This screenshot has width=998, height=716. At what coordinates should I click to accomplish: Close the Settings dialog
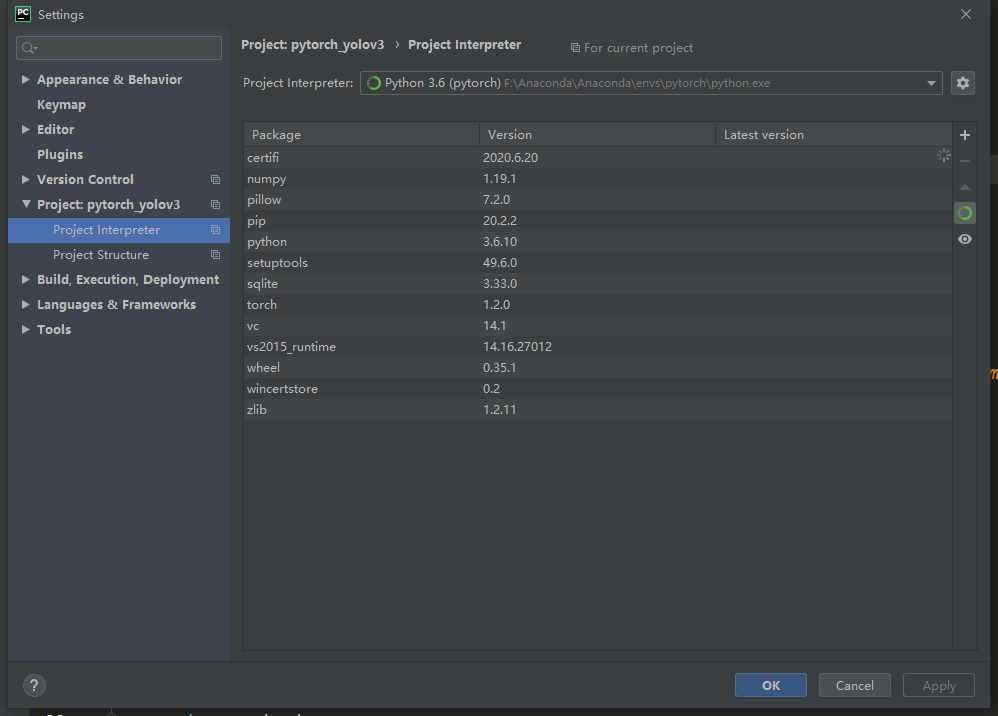[966, 14]
